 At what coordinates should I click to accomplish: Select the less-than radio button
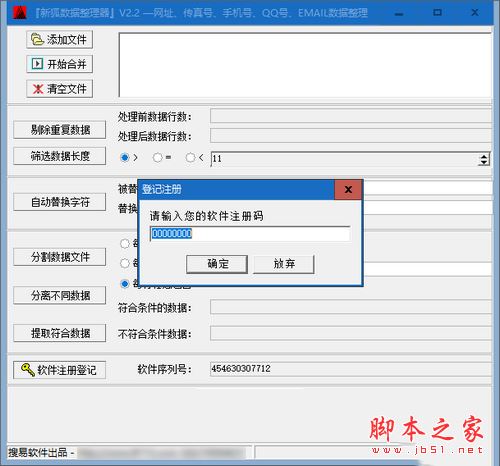[190, 157]
